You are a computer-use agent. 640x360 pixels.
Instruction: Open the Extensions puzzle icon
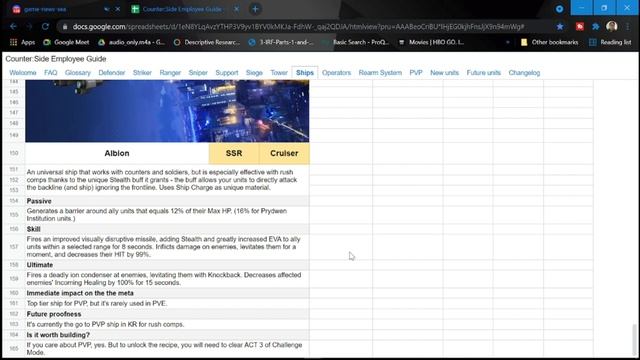pos(596,27)
